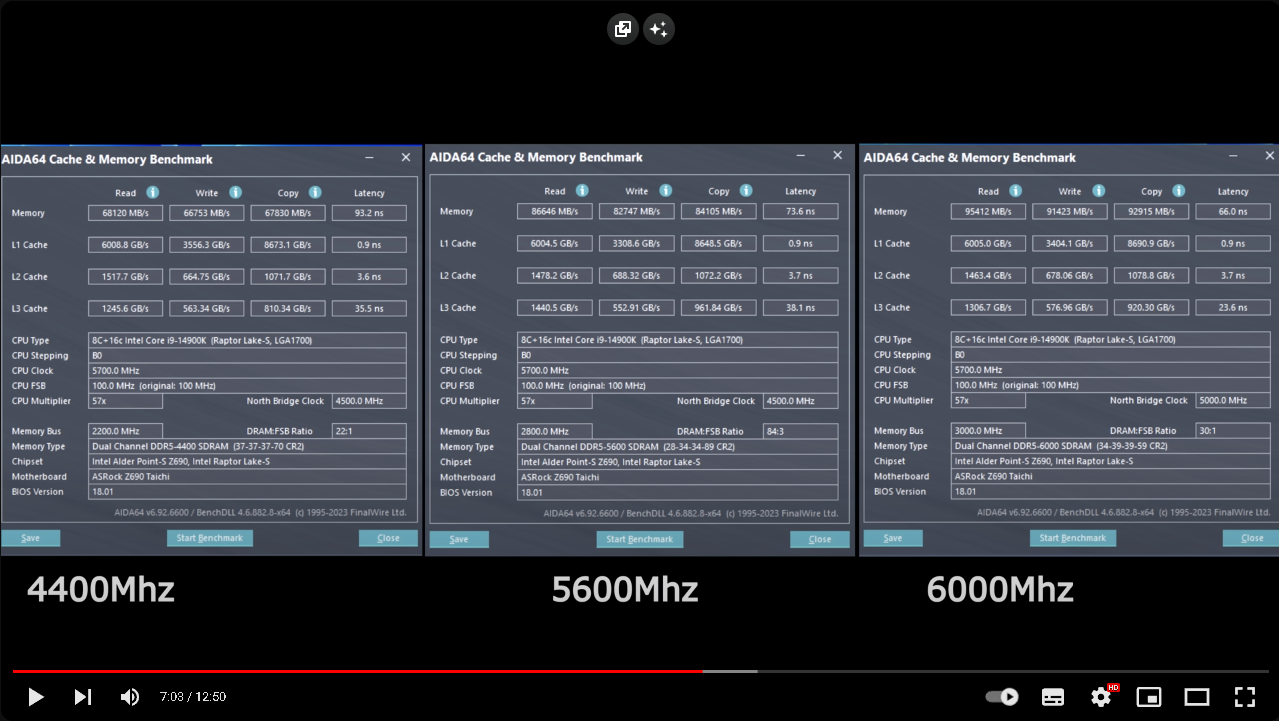Screen dimensions: 1279x721
Task: Click Save in the DDR5-5600 benchmark window
Action: point(459,539)
